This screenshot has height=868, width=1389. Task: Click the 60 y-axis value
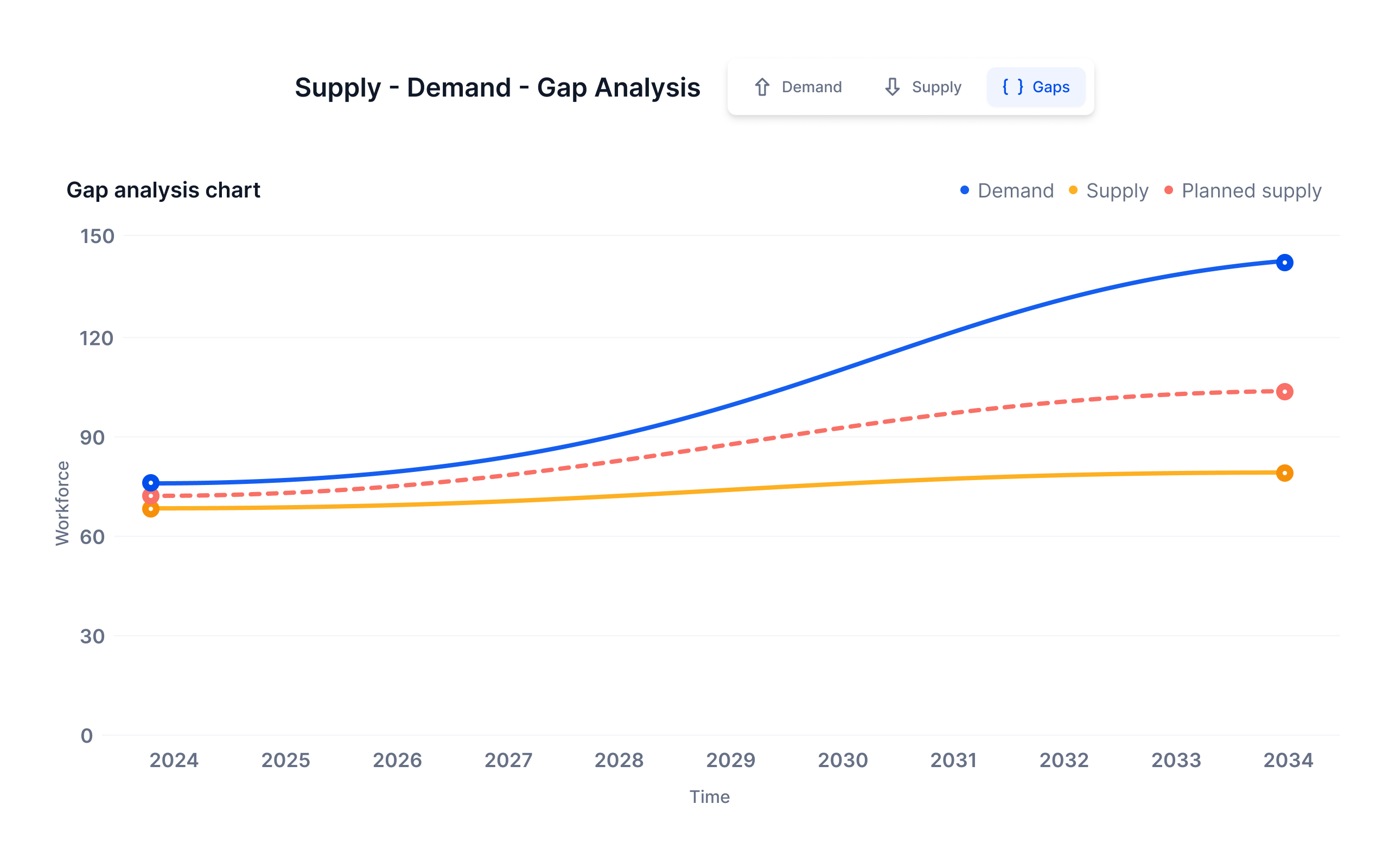pyautogui.click(x=92, y=537)
